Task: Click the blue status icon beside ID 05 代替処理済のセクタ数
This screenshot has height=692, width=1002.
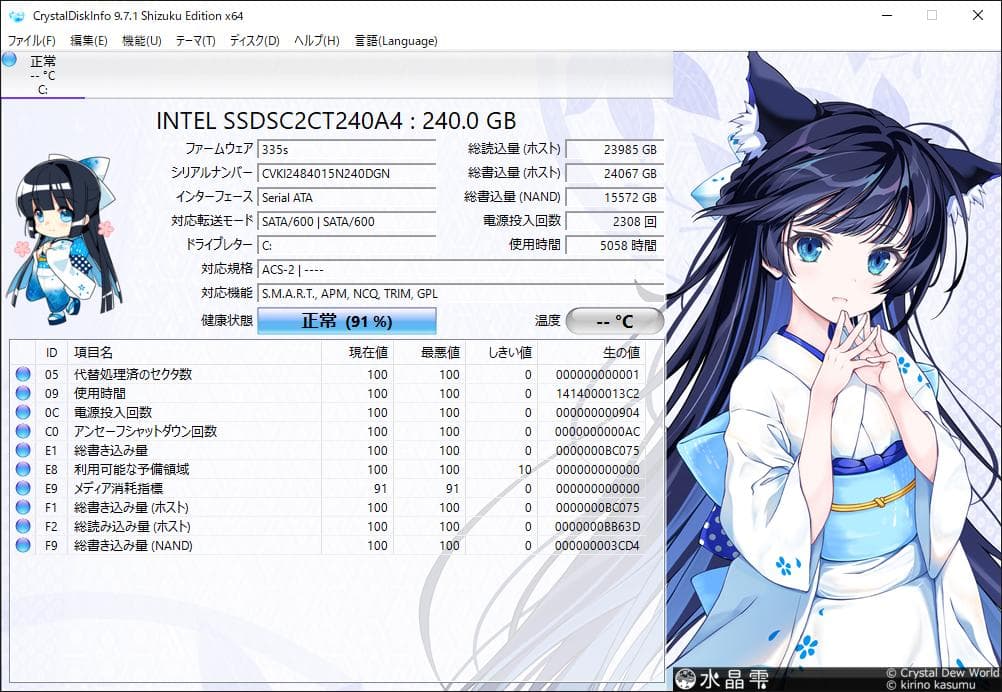Action: point(22,374)
